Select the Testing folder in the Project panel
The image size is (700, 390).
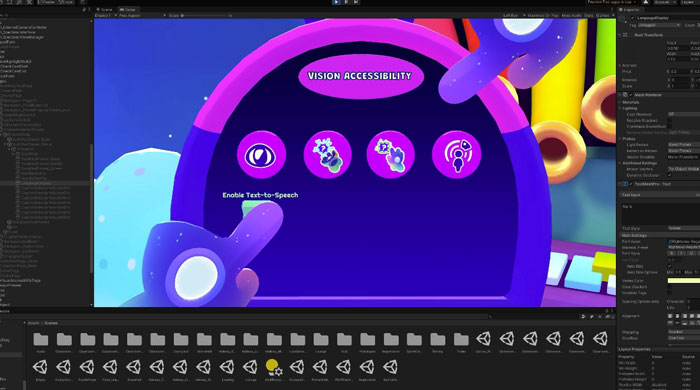[438, 343]
